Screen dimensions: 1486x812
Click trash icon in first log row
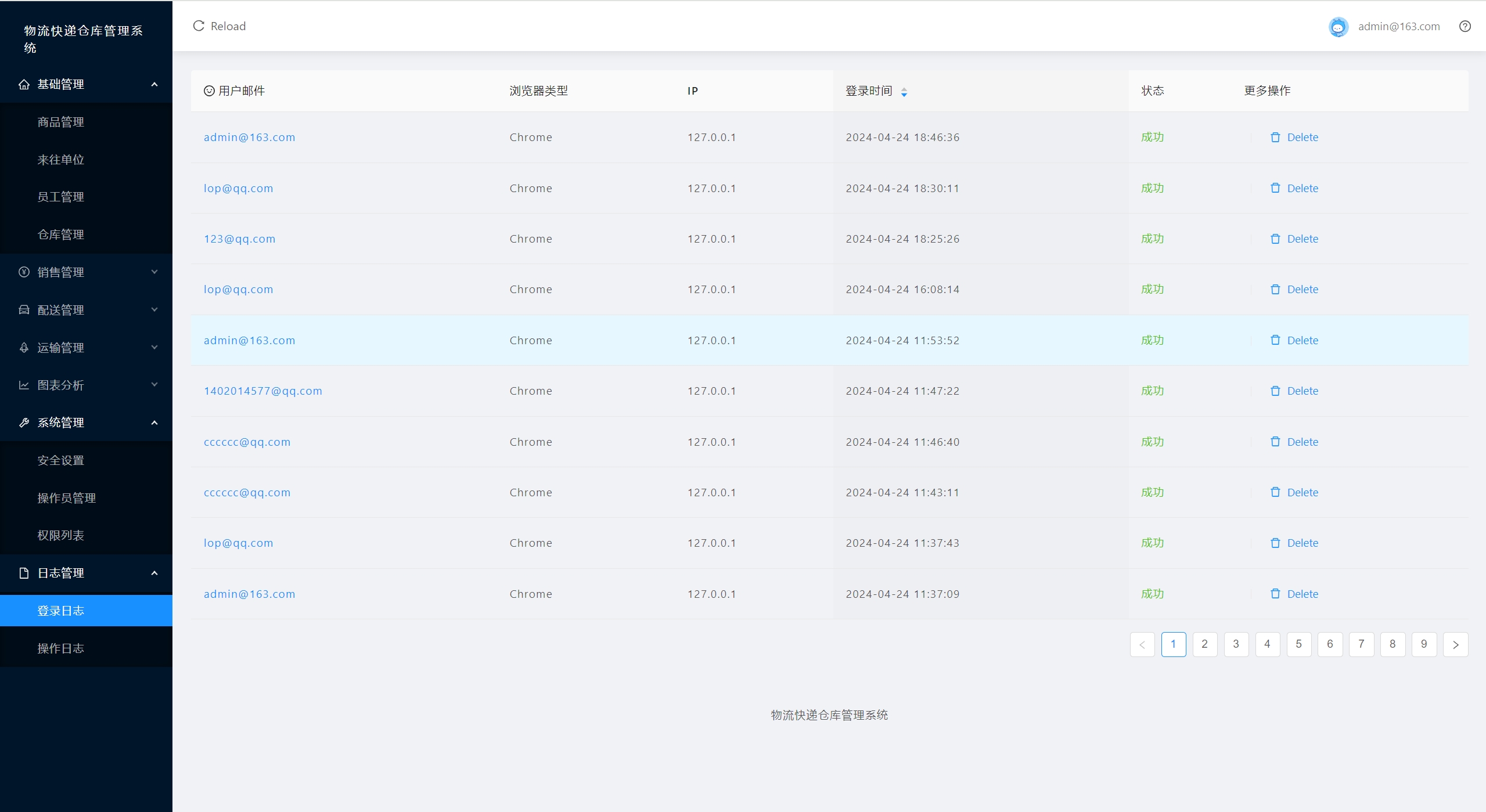click(x=1275, y=138)
